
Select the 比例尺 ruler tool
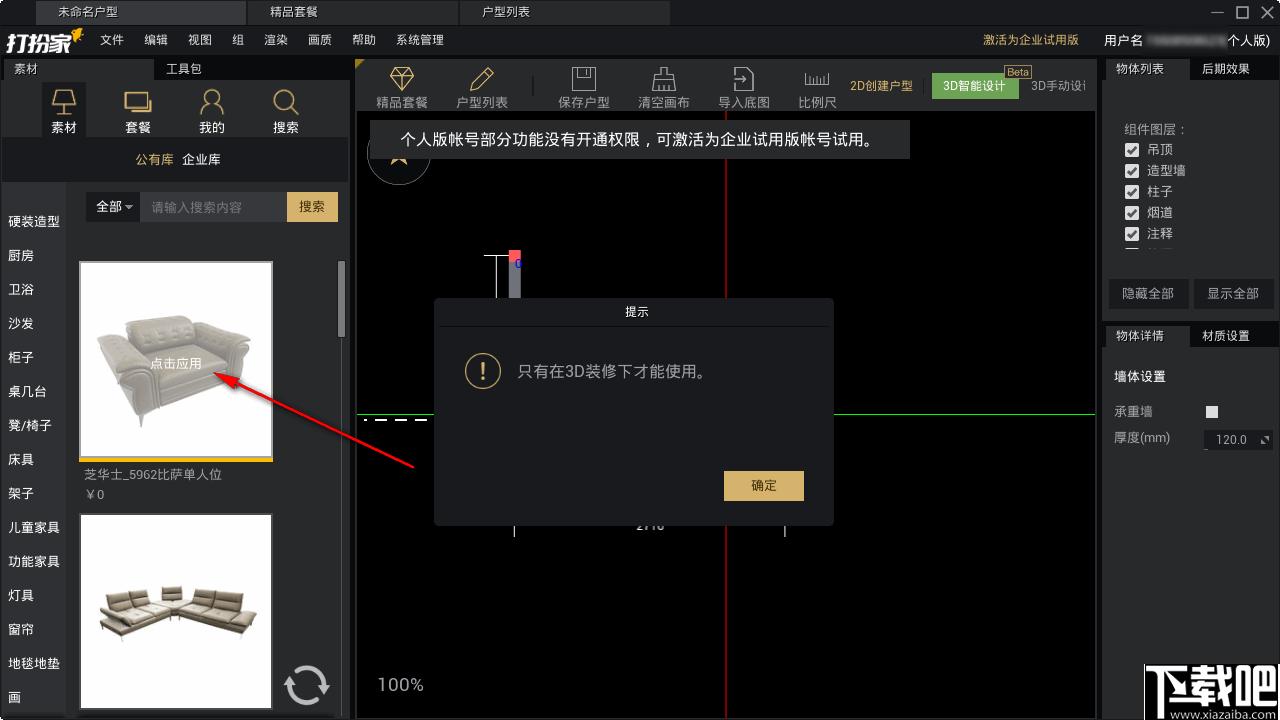point(817,87)
